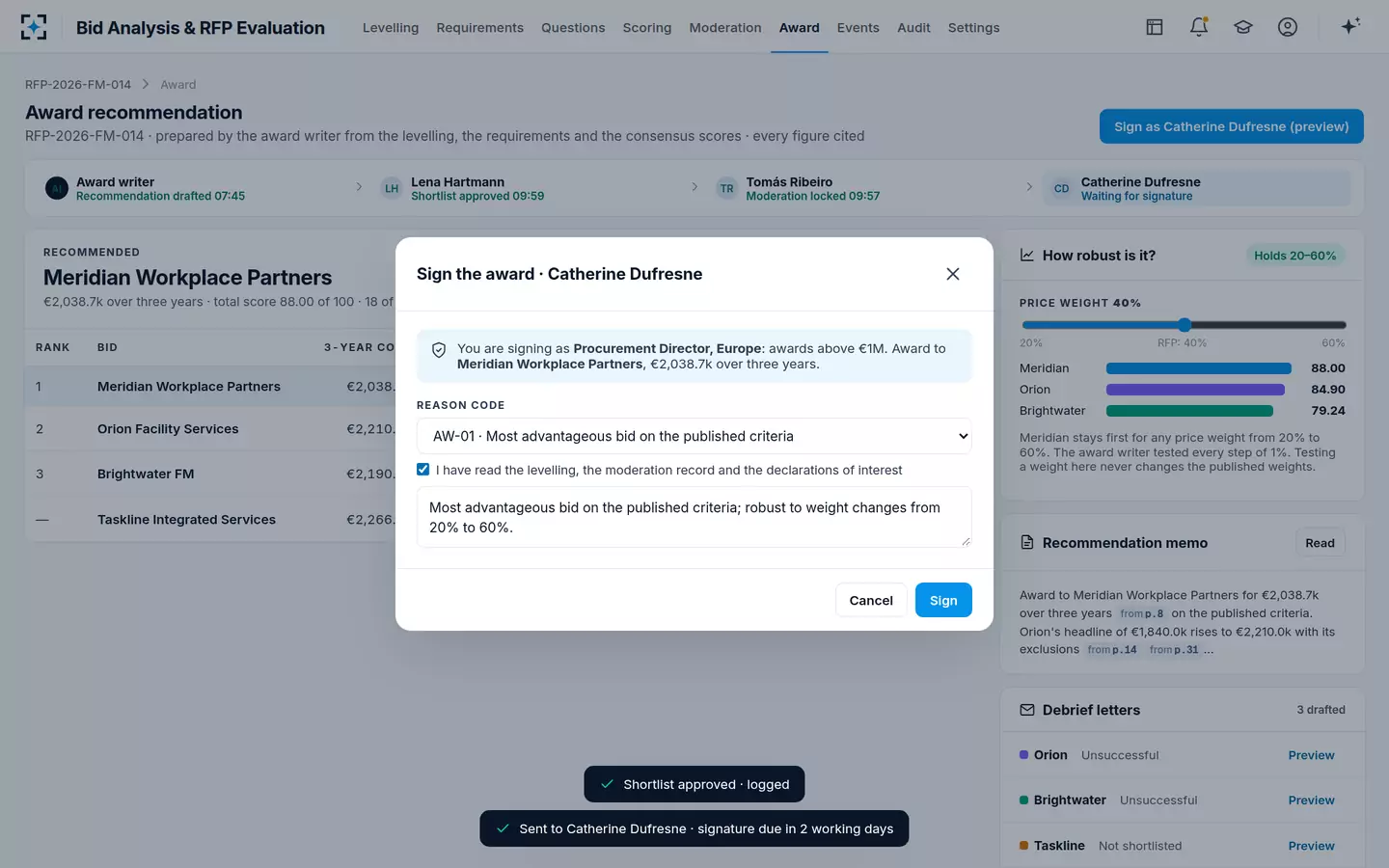1389x868 pixels.
Task: Click the 'Holds 20–60%' badge
Action: [x=1294, y=256]
